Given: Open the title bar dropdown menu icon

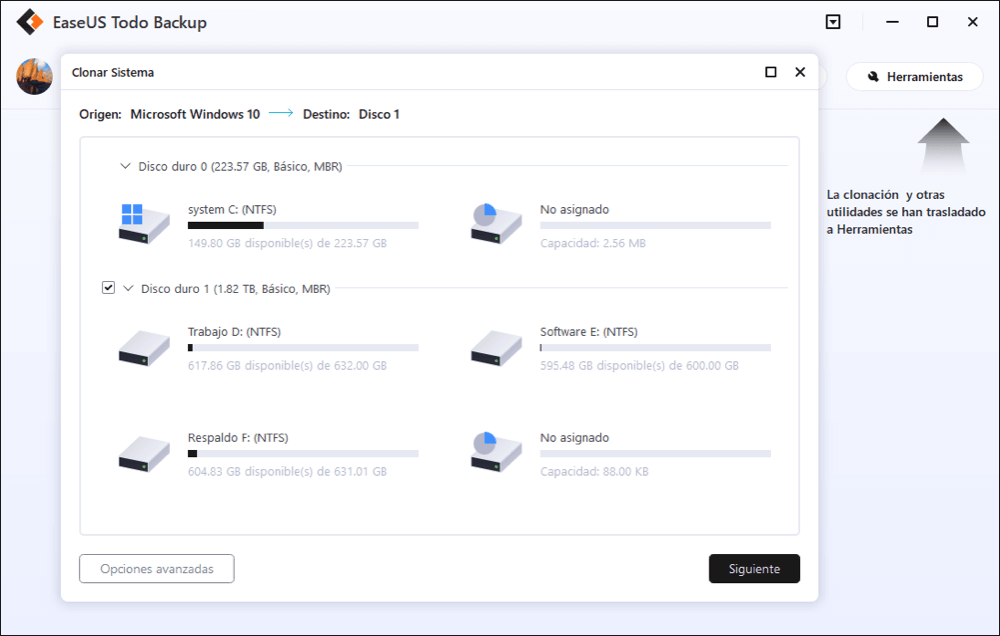Looking at the screenshot, I should (x=833, y=22).
